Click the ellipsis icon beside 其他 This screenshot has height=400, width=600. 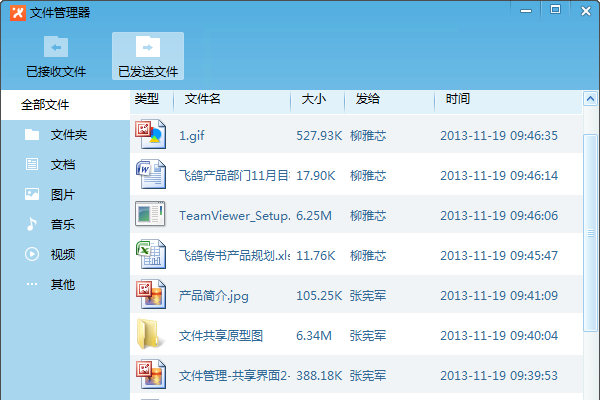tap(32, 284)
